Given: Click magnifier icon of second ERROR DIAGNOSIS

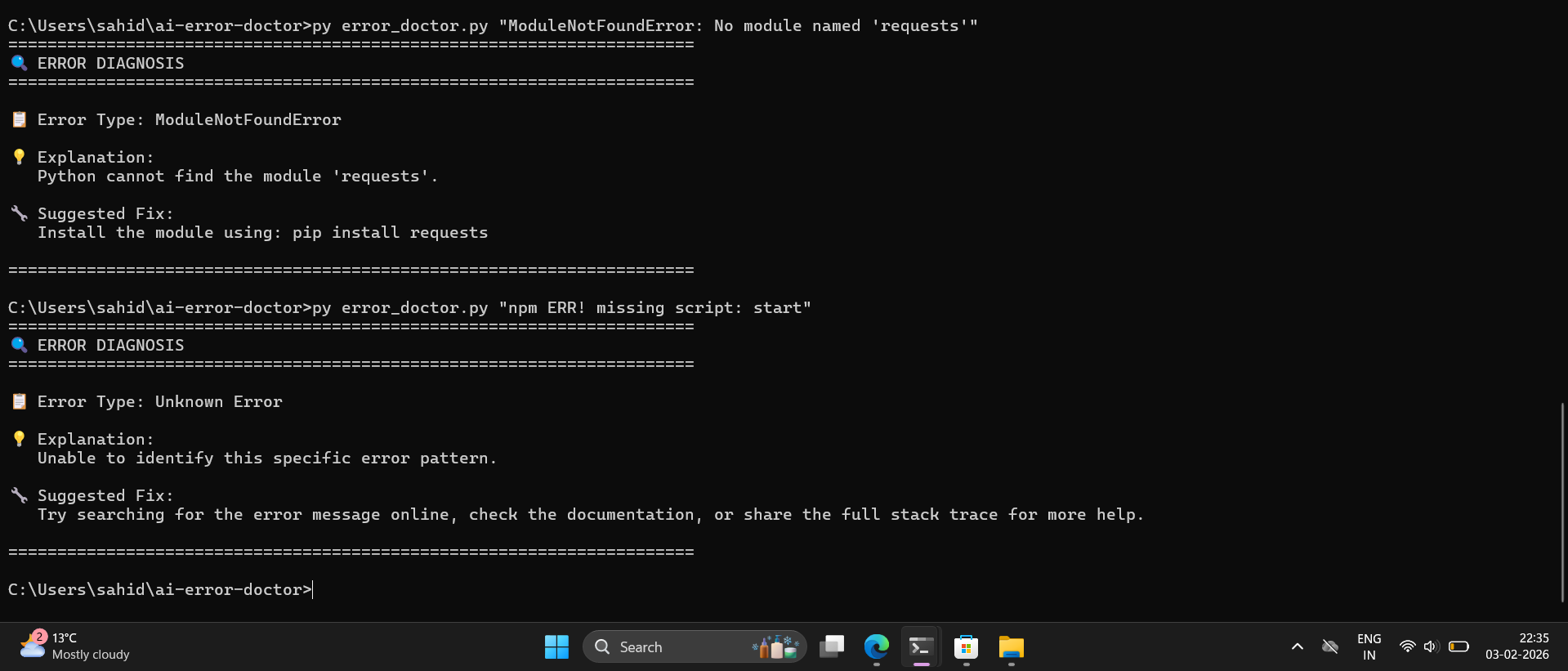Looking at the screenshot, I should [19, 345].
